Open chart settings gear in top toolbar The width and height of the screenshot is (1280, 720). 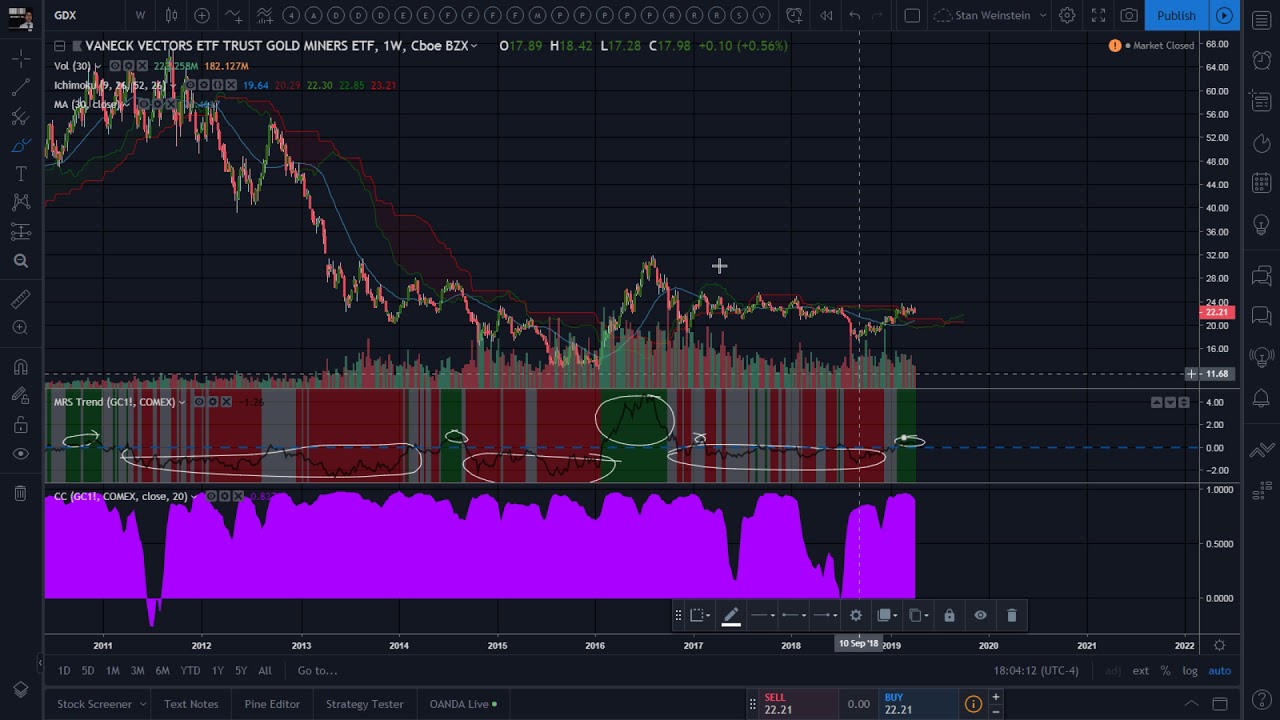pyautogui.click(x=1067, y=15)
